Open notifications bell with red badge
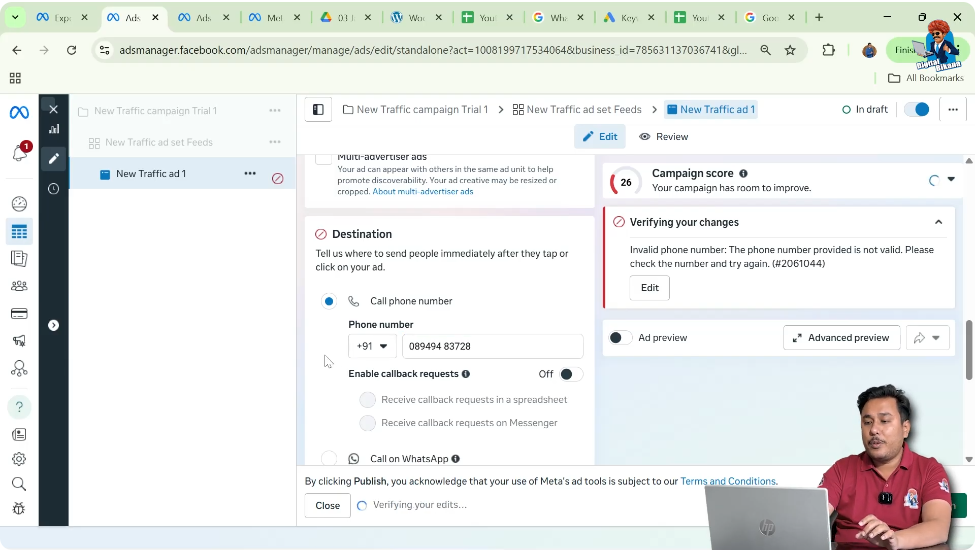 tap(20, 152)
